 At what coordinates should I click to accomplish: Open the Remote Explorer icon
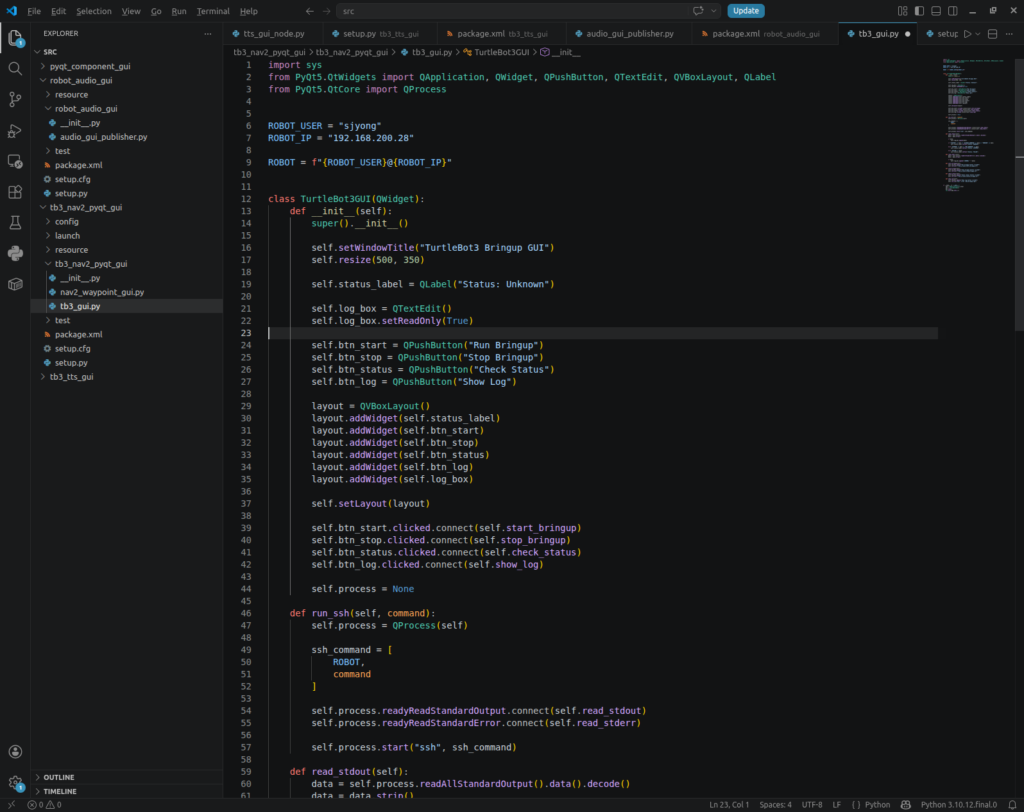(15, 161)
